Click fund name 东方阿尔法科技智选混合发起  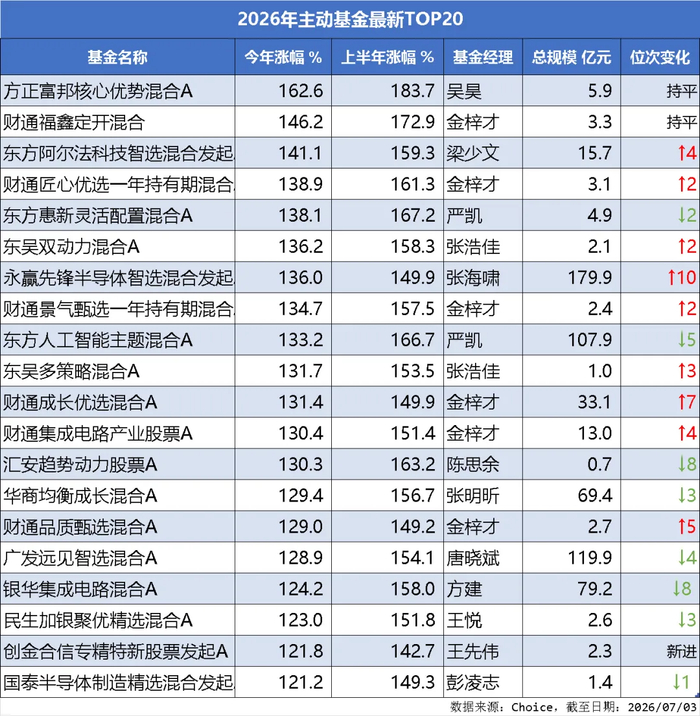[x=119, y=153]
